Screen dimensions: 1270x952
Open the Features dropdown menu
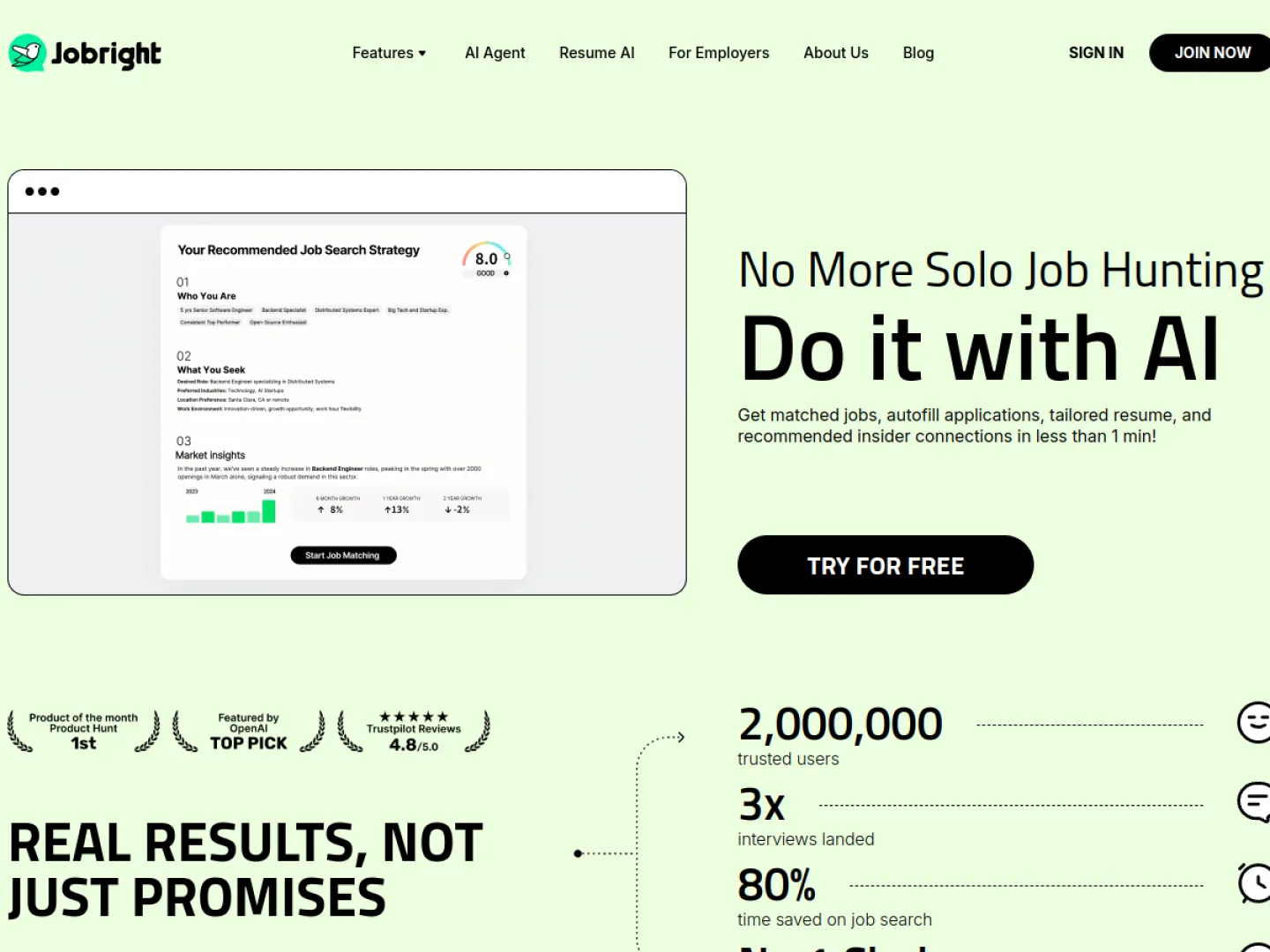[x=389, y=53]
